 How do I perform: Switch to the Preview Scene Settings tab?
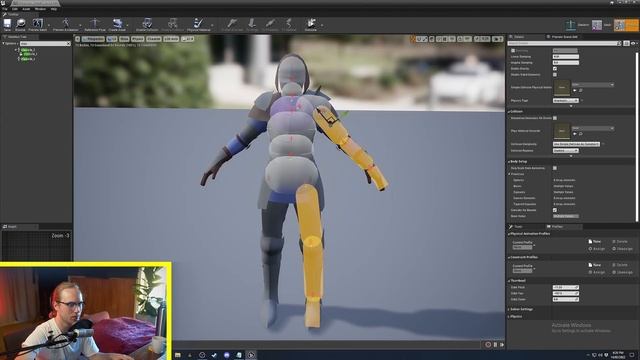click(565, 37)
